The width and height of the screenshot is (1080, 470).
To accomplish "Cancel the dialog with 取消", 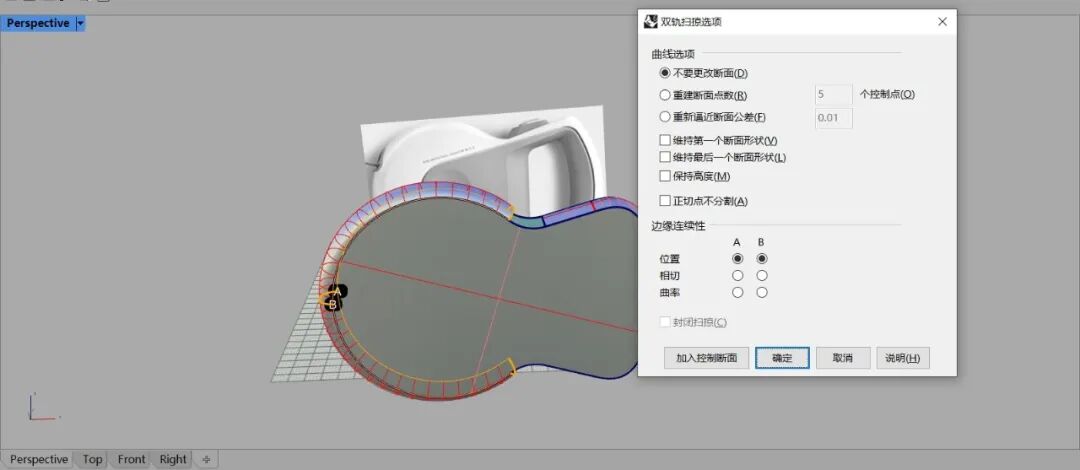I will pos(842,358).
